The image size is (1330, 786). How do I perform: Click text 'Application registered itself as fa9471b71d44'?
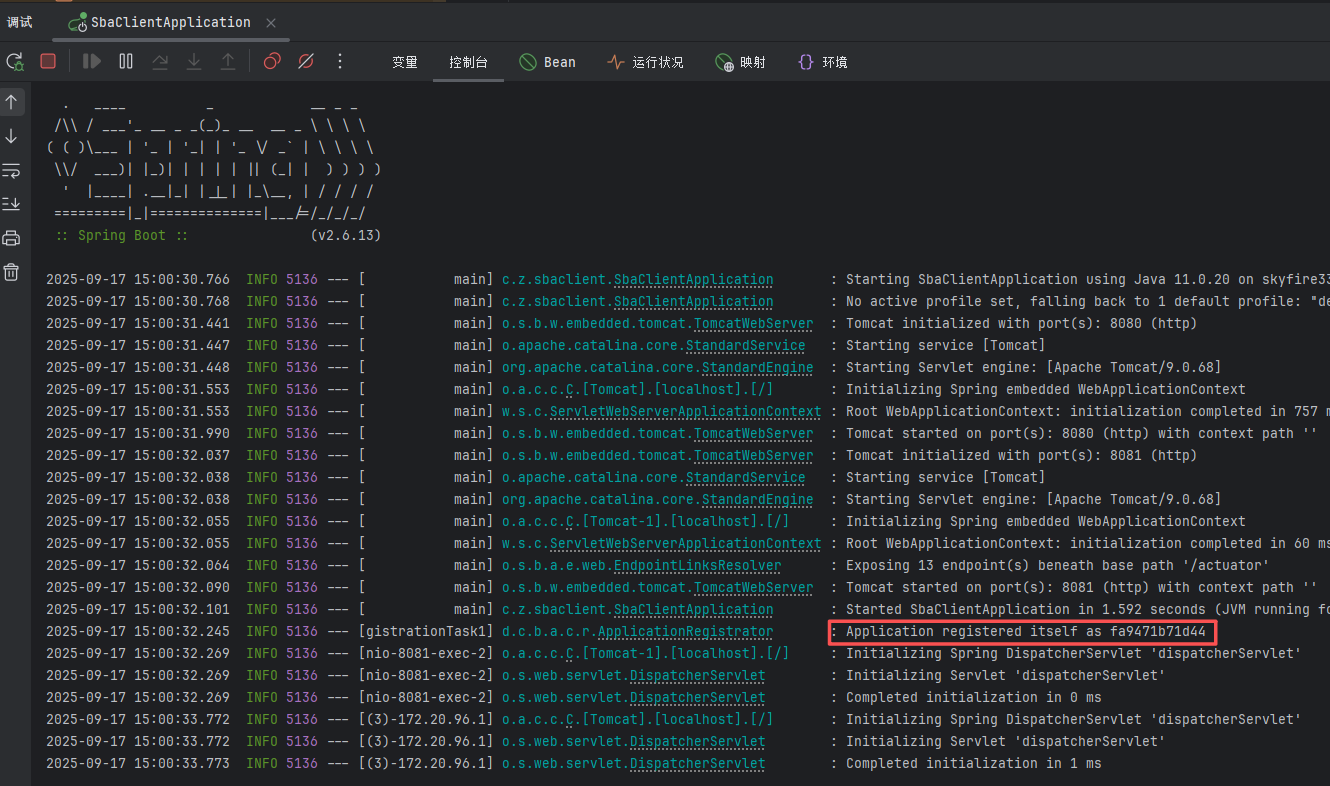[x=1026, y=632]
